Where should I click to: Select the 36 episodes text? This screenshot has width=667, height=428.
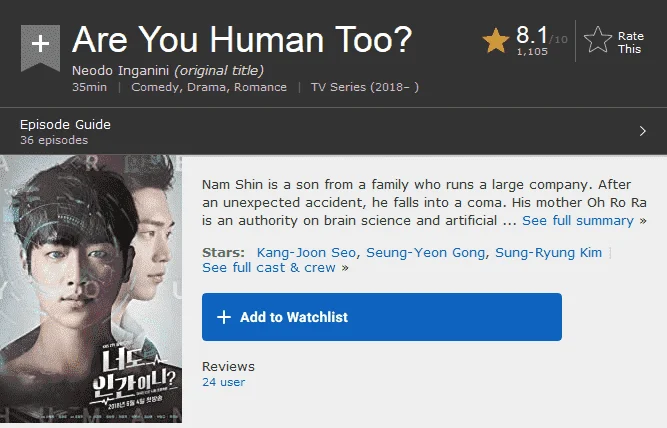click(54, 140)
